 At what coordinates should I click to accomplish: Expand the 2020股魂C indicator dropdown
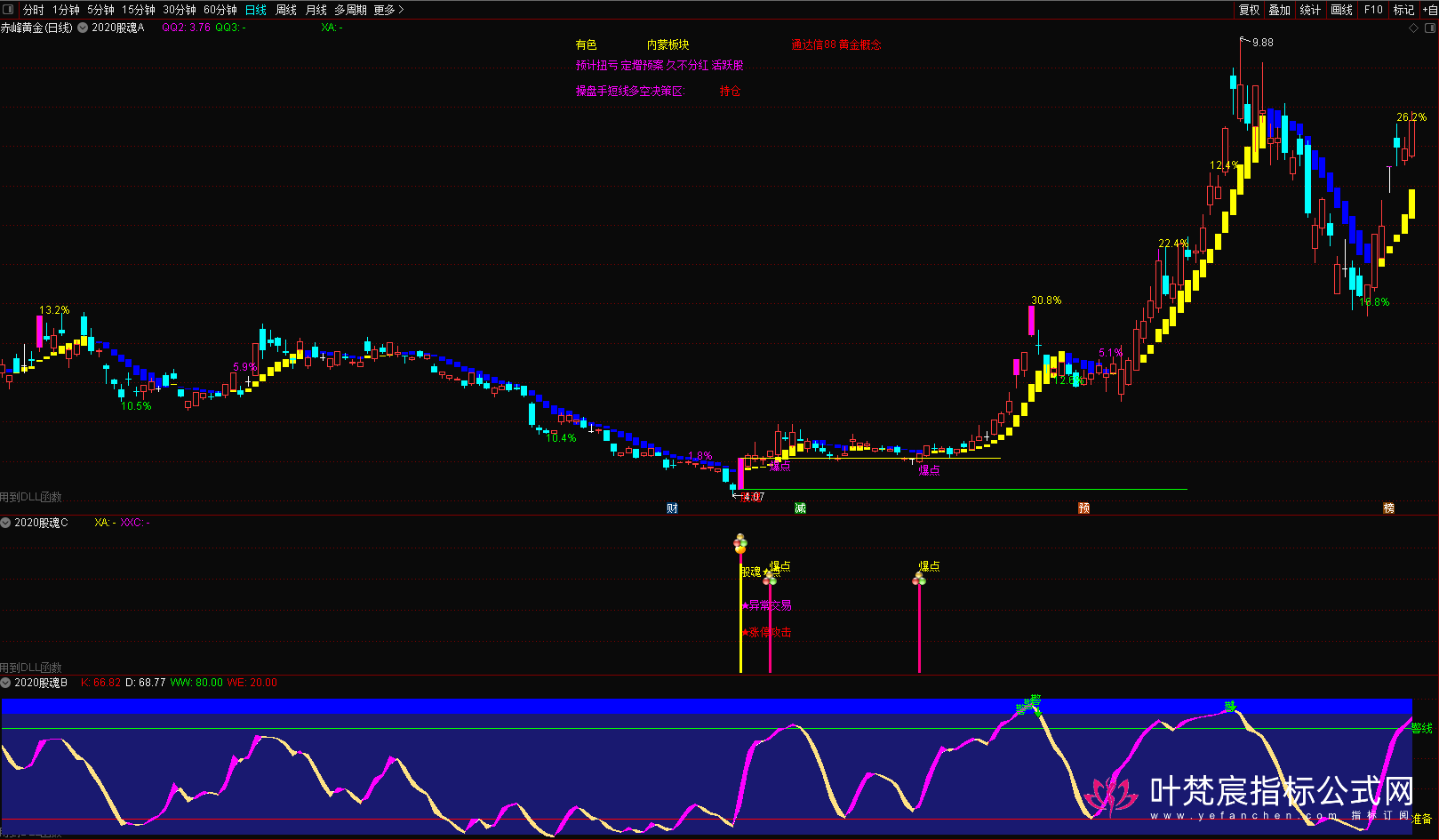coord(5,523)
